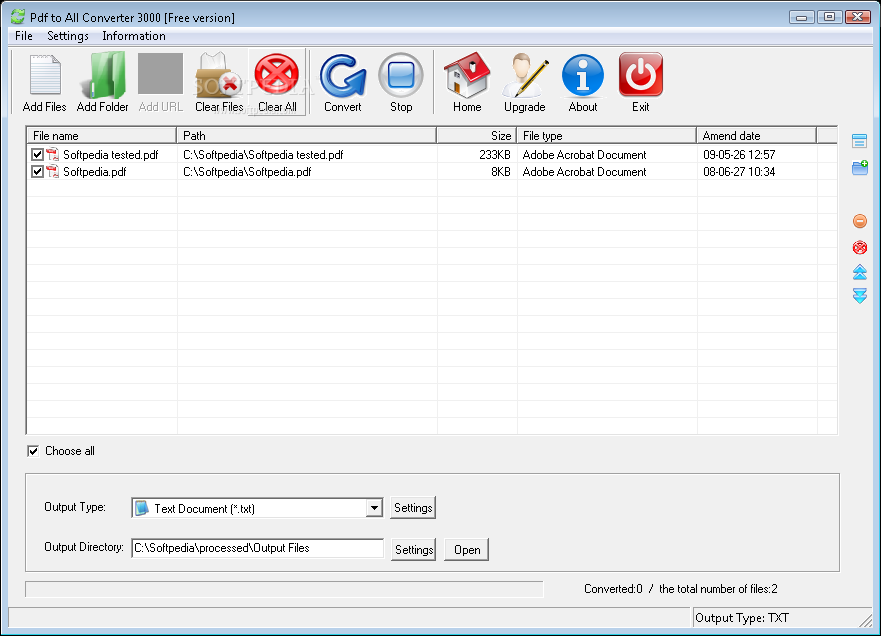
Task: Click the Output Type: TXT status bar entry
Action: pos(742,618)
